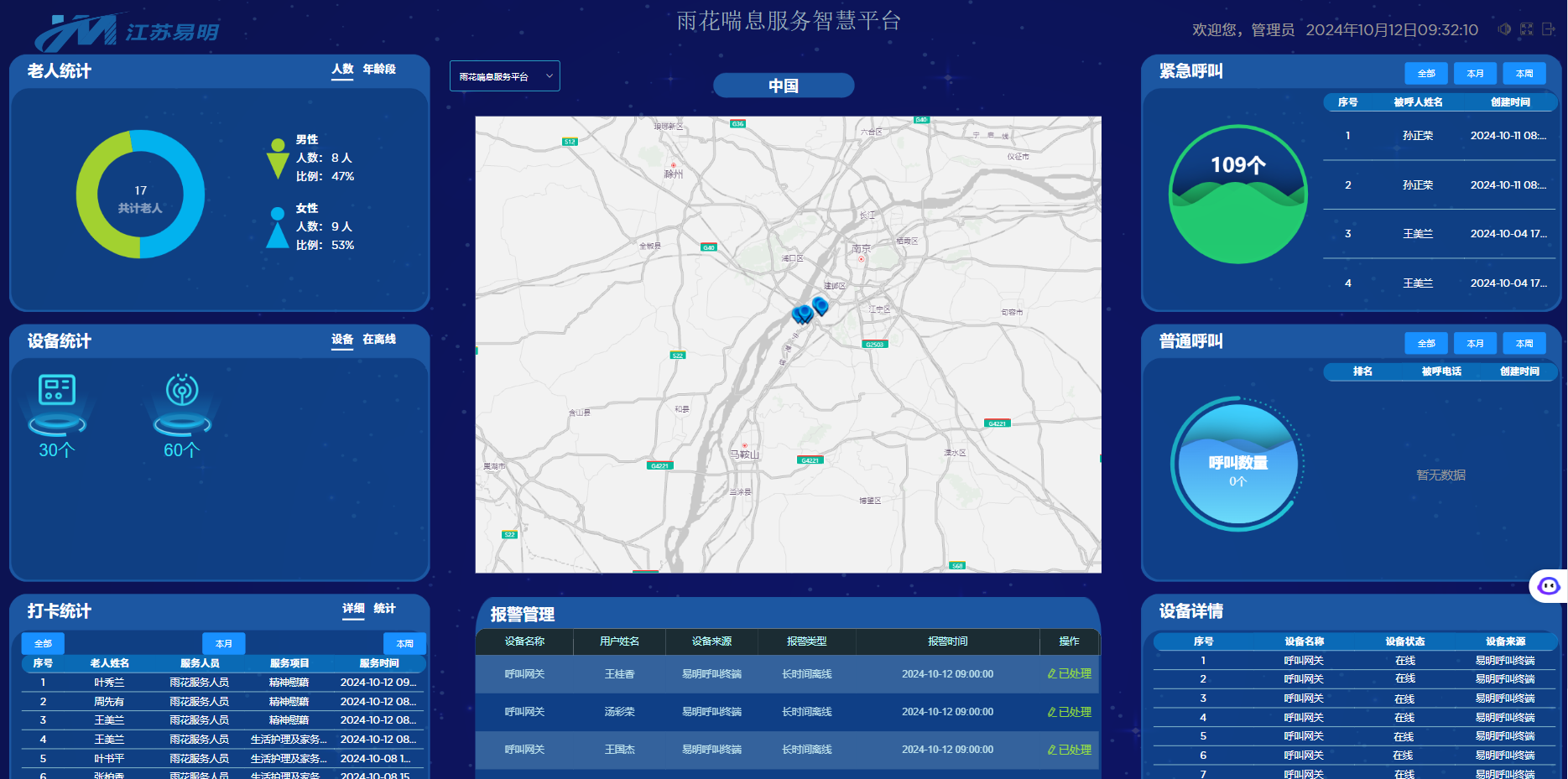Click edit icon of 王桂香's 已处理
1568x779 pixels.
coord(1052,673)
